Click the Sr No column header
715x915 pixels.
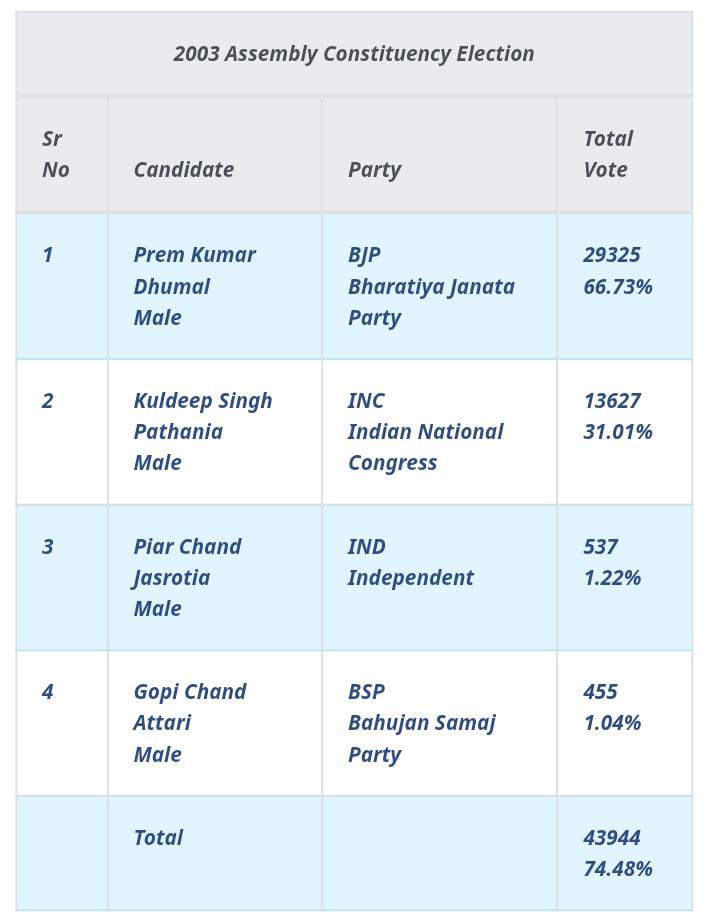click(56, 154)
